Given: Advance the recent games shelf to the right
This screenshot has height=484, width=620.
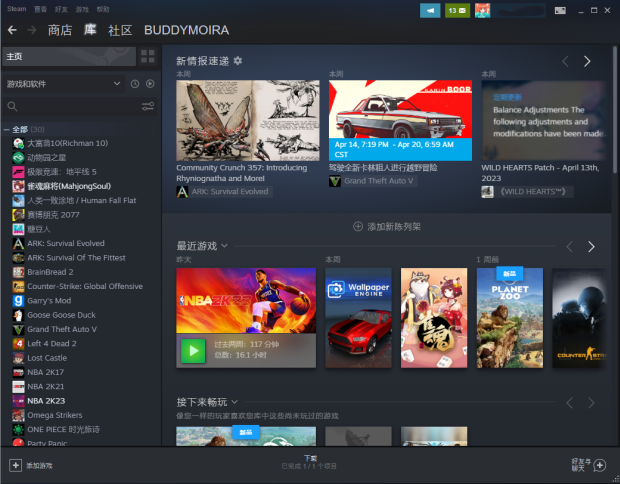Looking at the screenshot, I should pos(591,247).
